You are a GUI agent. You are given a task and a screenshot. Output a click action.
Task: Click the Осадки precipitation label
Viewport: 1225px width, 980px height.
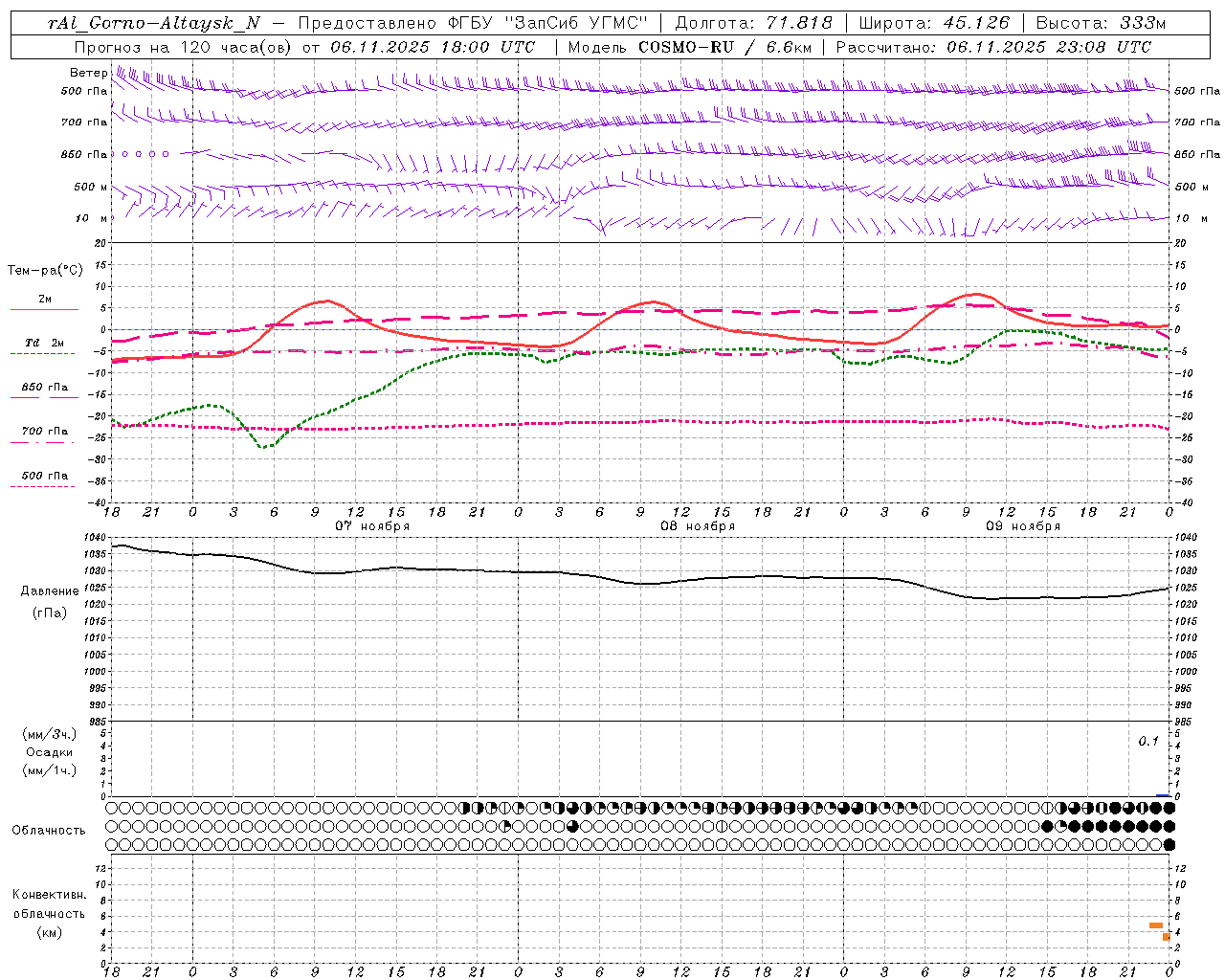coord(50,752)
